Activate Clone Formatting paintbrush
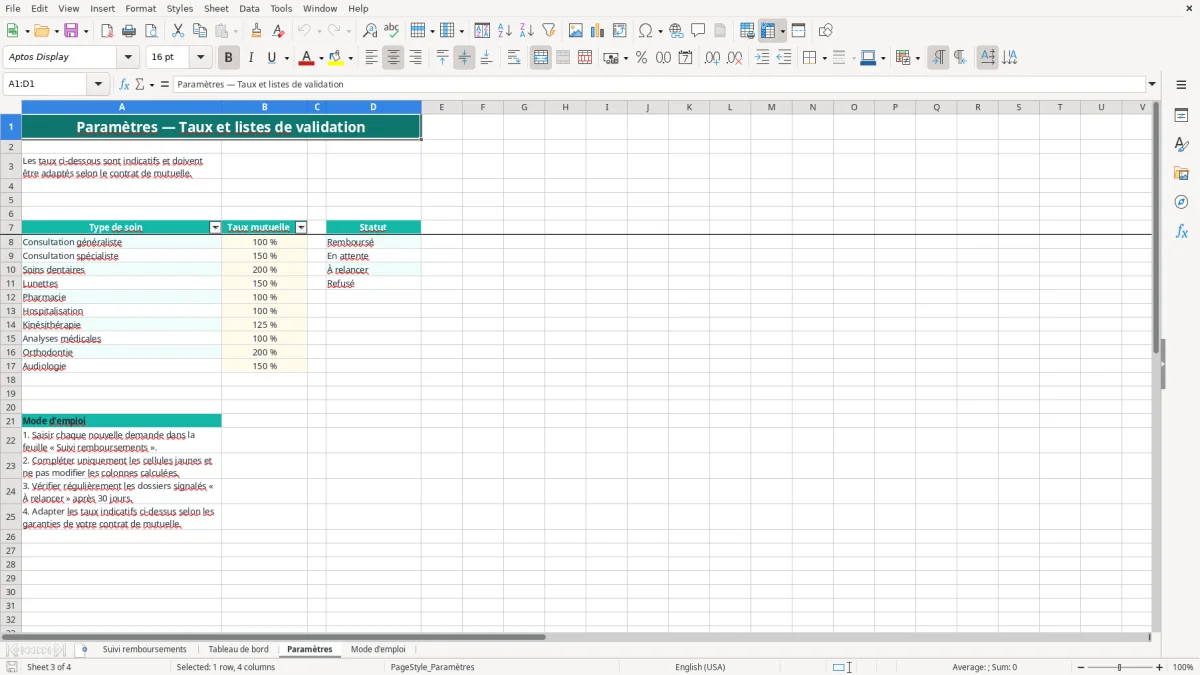This screenshot has height=675, width=1200. (x=256, y=31)
